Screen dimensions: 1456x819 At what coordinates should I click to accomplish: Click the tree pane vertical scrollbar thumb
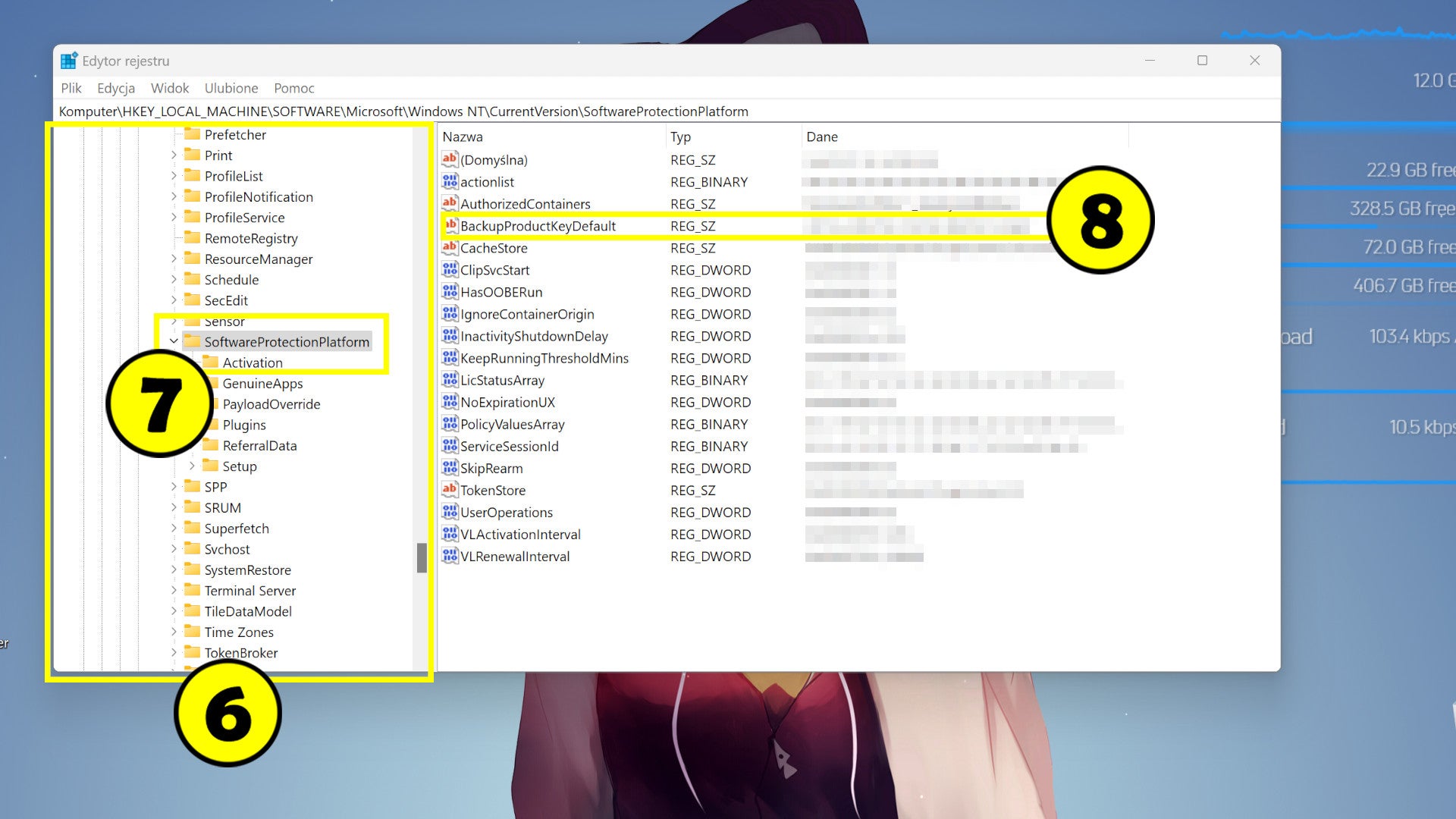pos(422,558)
